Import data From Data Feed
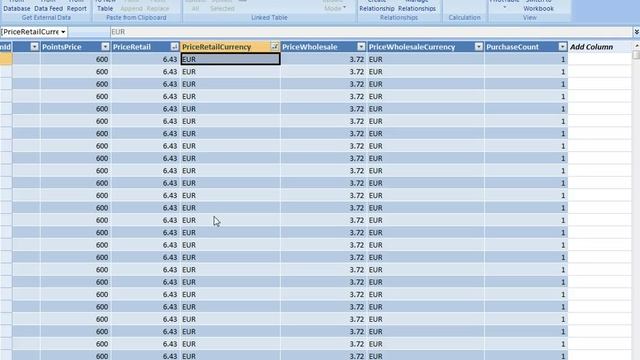Image resolution: width=640 pixels, height=360 pixels. 48,6
